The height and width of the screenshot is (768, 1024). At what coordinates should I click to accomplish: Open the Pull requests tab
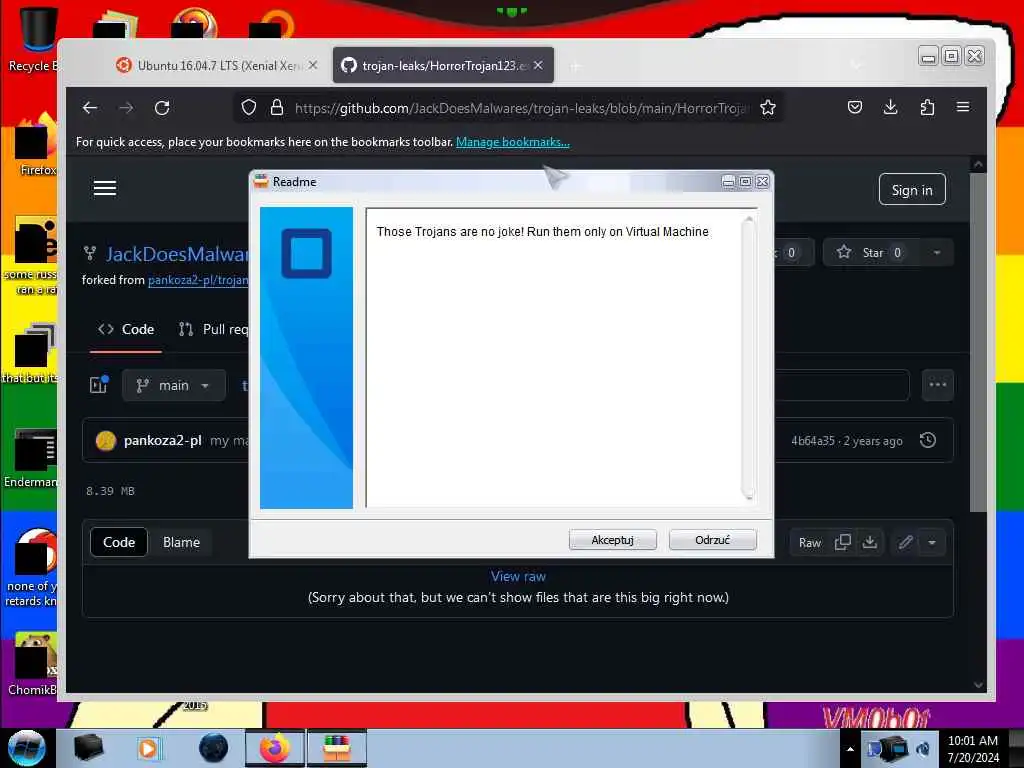213,329
